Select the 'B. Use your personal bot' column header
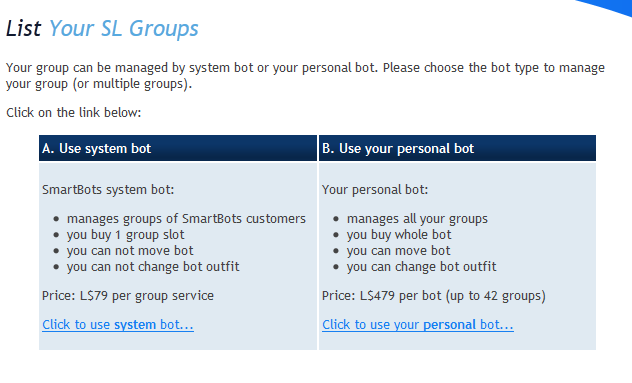 pos(457,148)
